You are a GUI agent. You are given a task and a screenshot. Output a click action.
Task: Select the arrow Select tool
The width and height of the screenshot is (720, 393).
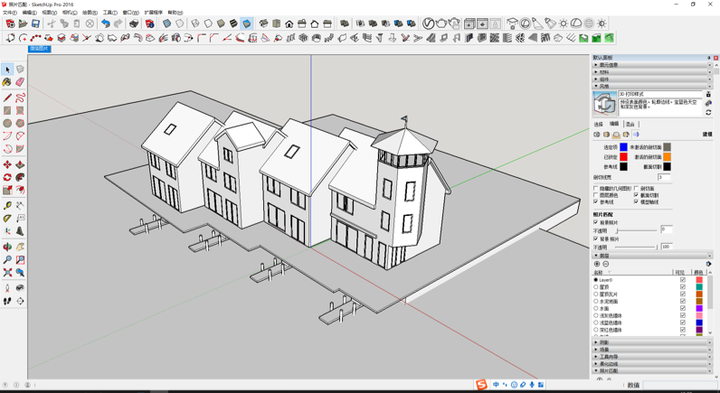point(7,69)
